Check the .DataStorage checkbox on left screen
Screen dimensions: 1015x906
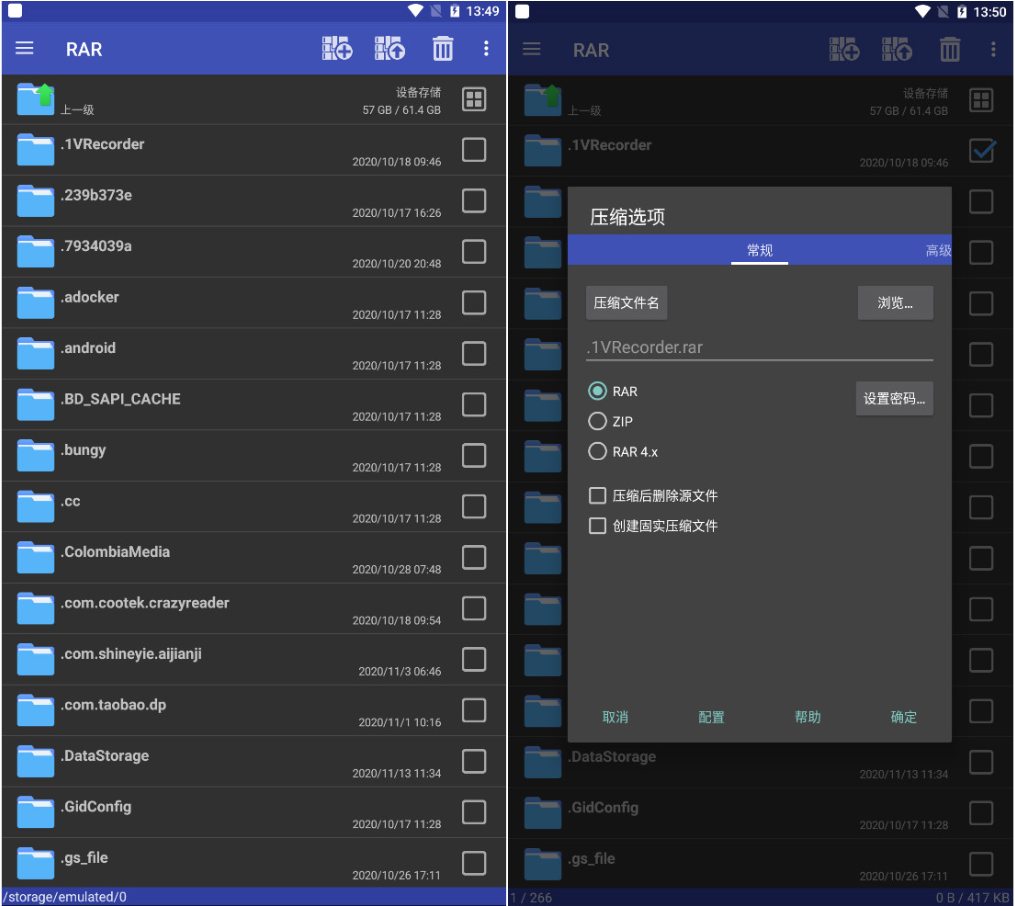[x=474, y=761]
